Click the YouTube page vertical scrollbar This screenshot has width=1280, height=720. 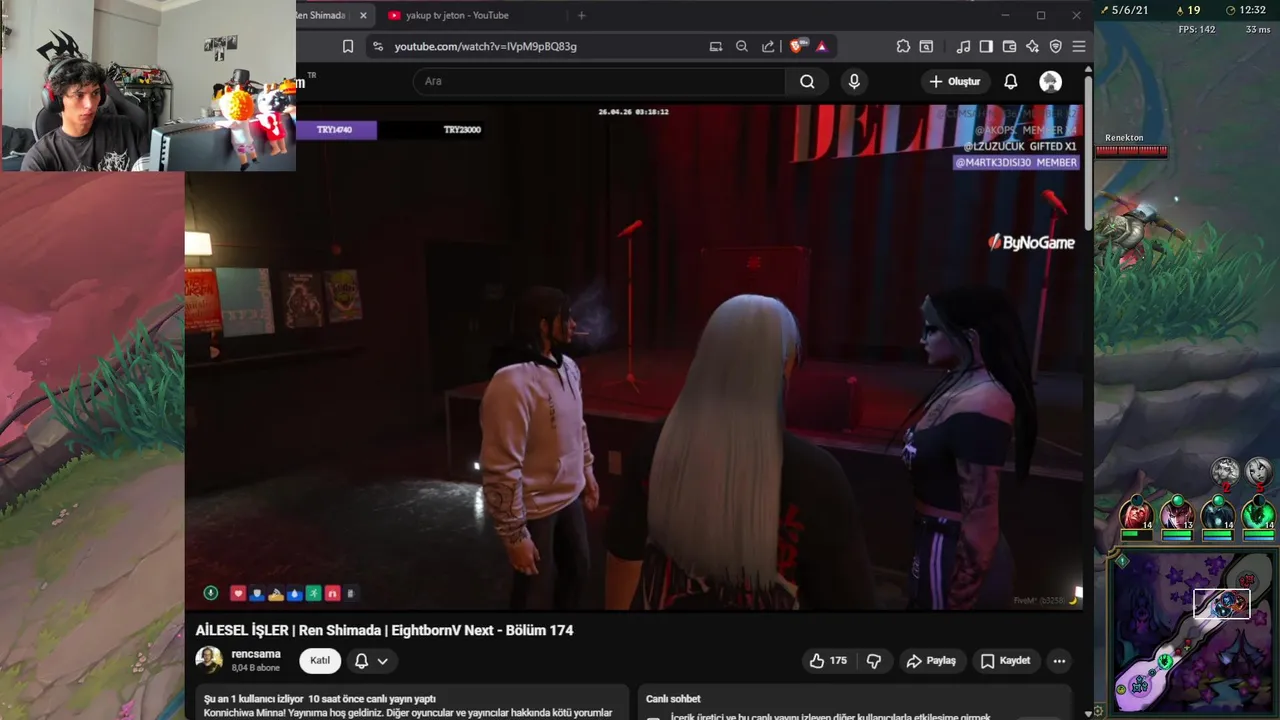click(1088, 155)
